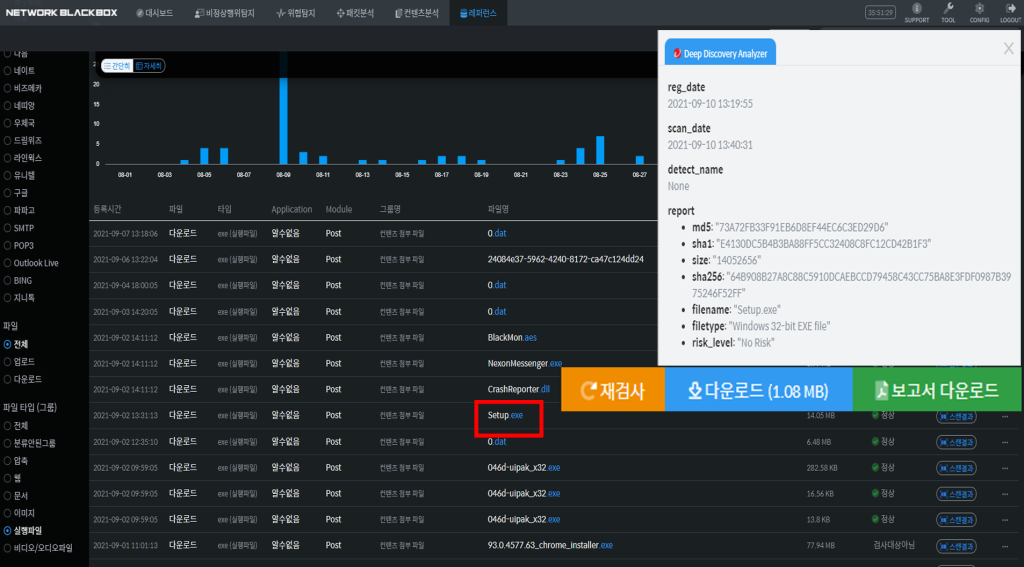The image size is (1024, 567).
Task: Select the 업로드 file radio button
Action: click(8, 361)
